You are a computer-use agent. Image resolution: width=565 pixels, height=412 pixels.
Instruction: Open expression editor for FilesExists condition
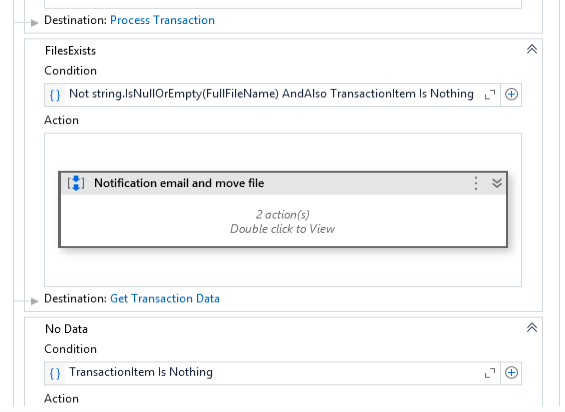490,95
